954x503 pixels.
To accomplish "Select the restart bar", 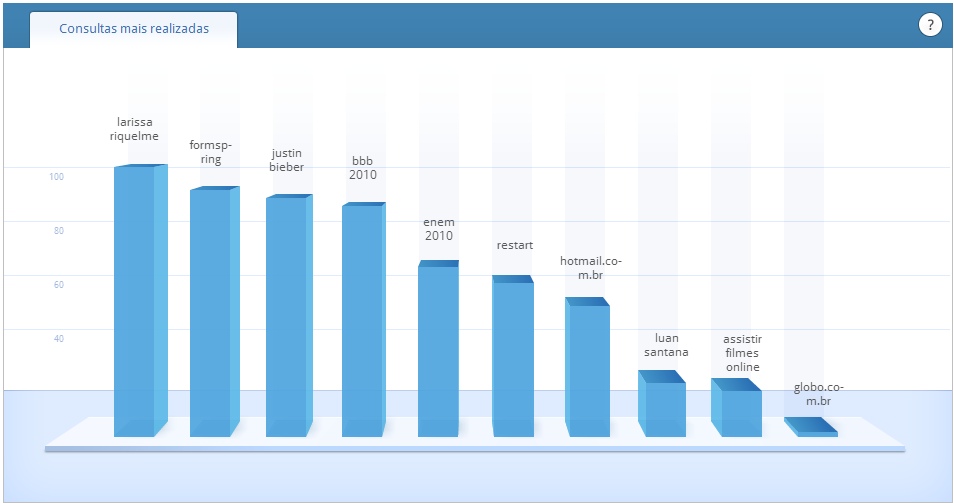I will [513, 358].
